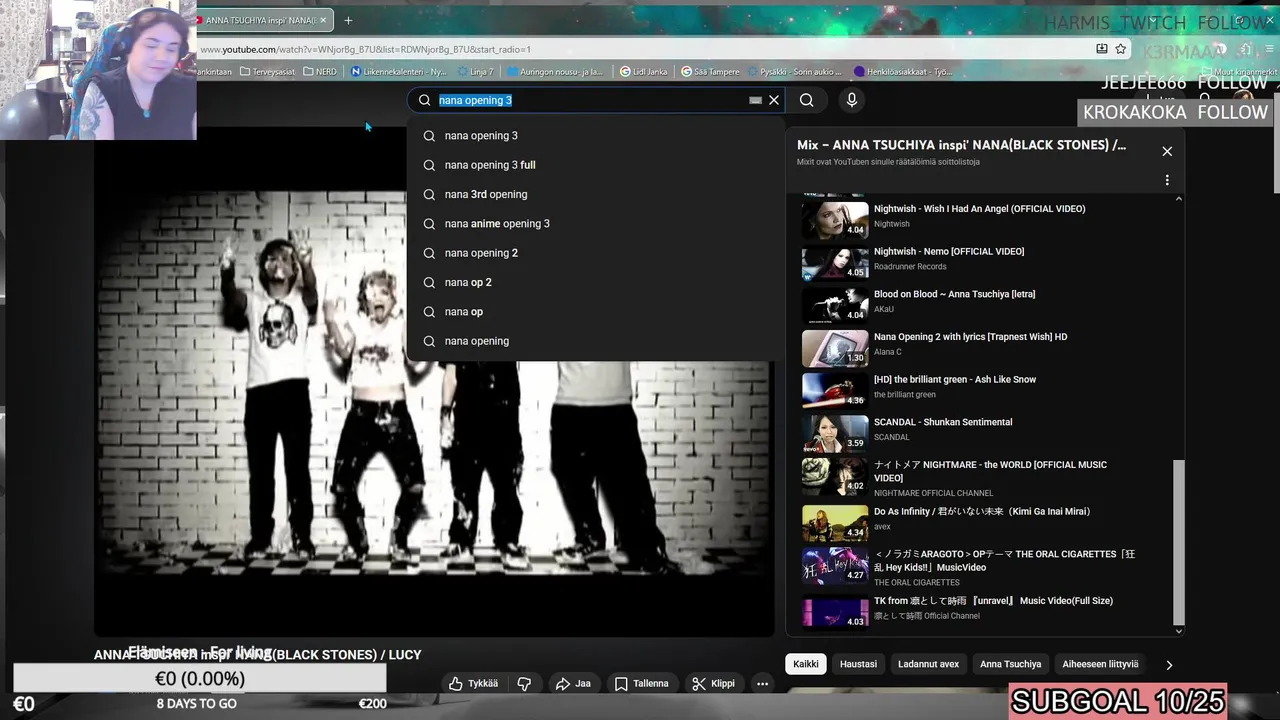Play SCANDAL - Shunkan Sentimental
Image resolution: width=1280 pixels, height=720 pixels.
coord(942,422)
